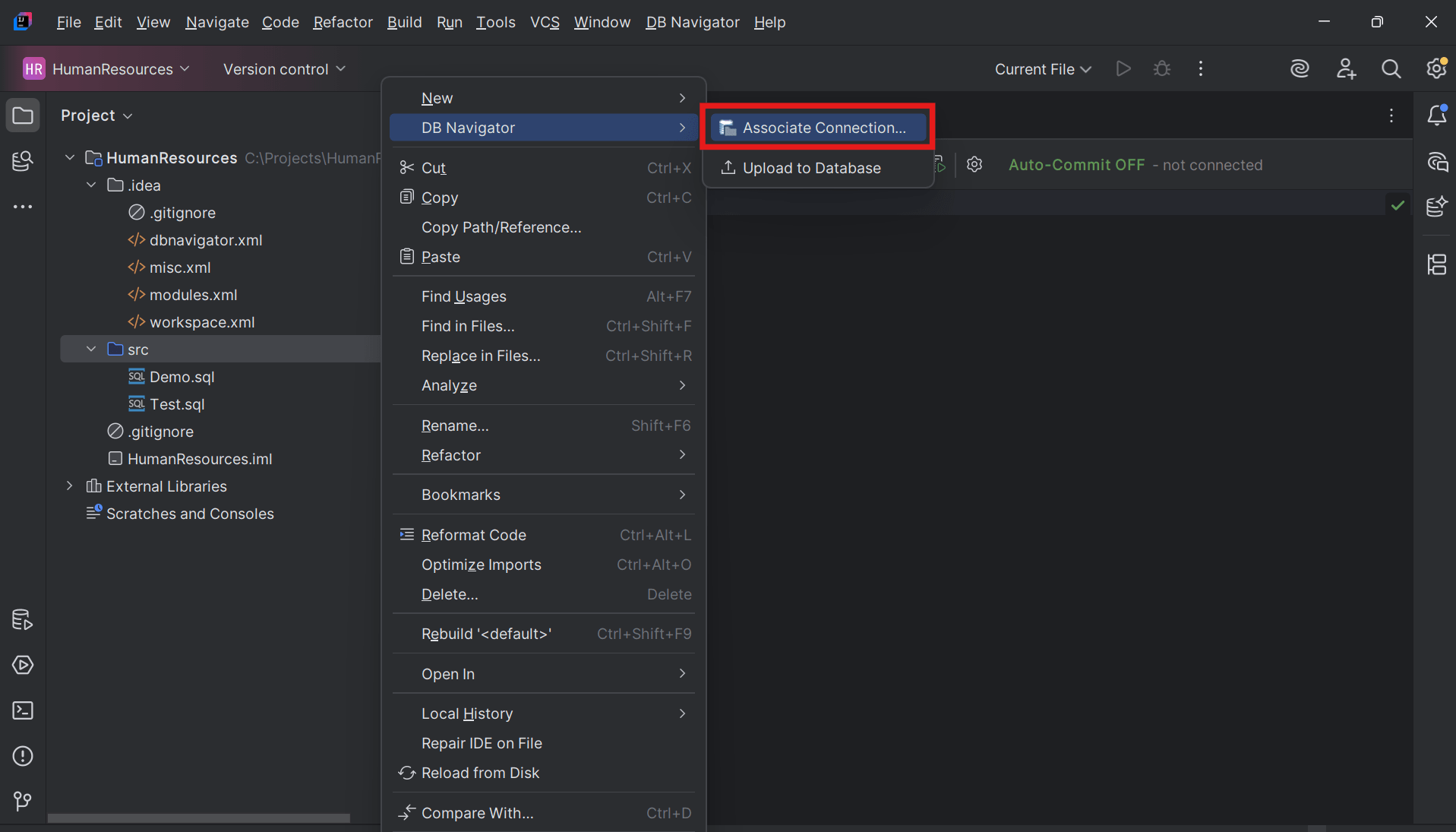Open the Services tool window
Screen dimensions: 1456x832
[x=23, y=665]
